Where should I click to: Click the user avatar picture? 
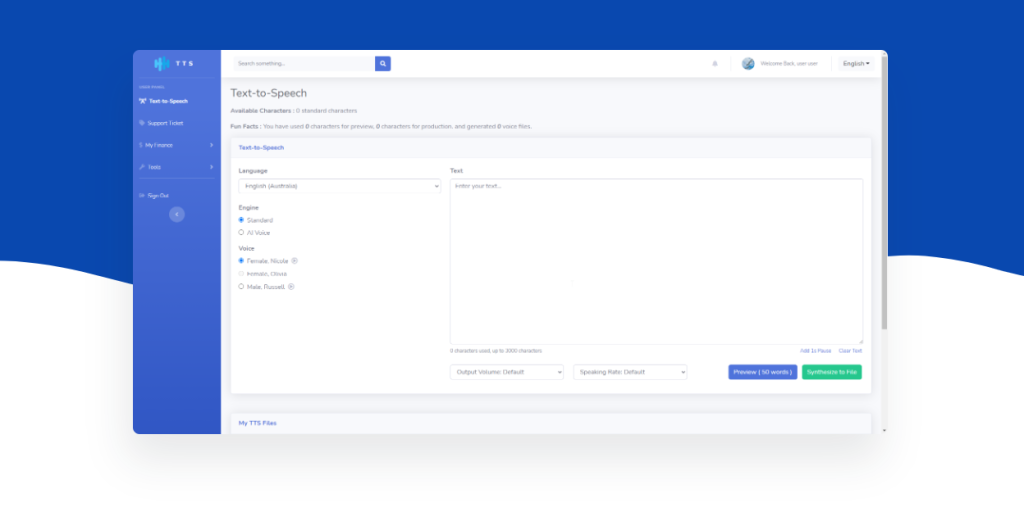point(748,64)
